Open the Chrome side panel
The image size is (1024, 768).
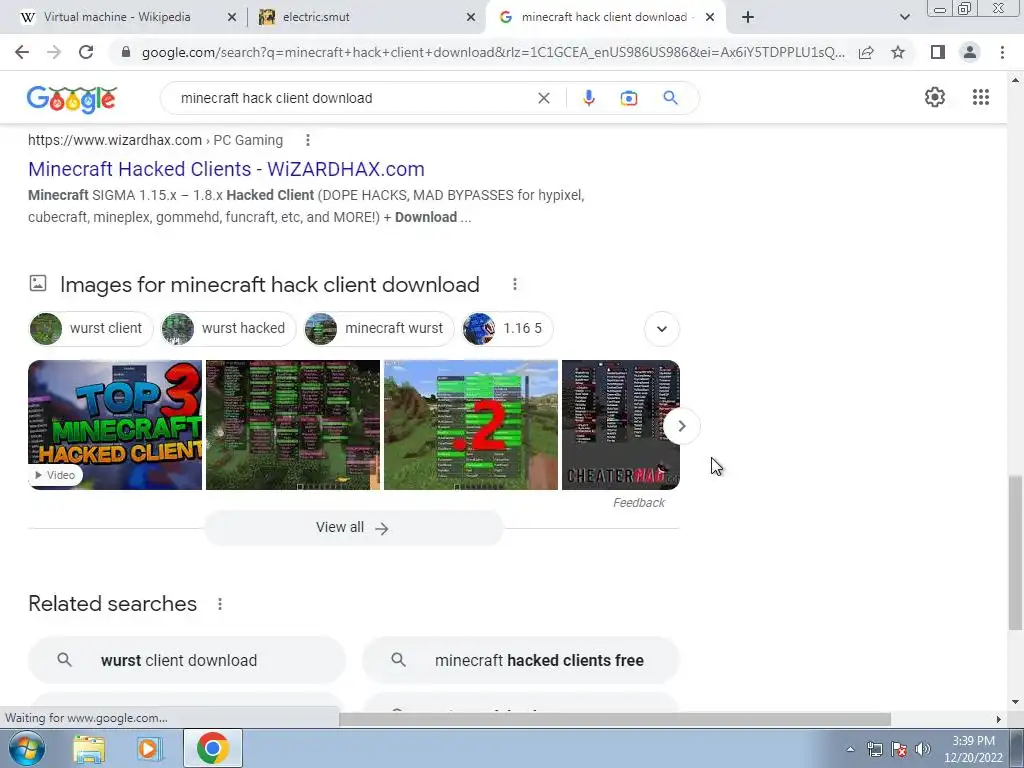pos(938,52)
